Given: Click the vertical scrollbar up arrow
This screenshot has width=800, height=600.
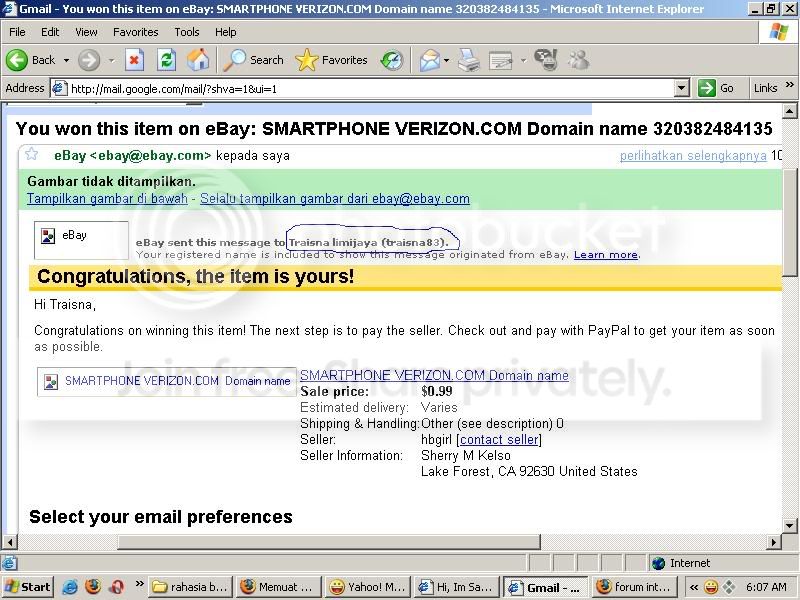Looking at the screenshot, I should point(790,111).
